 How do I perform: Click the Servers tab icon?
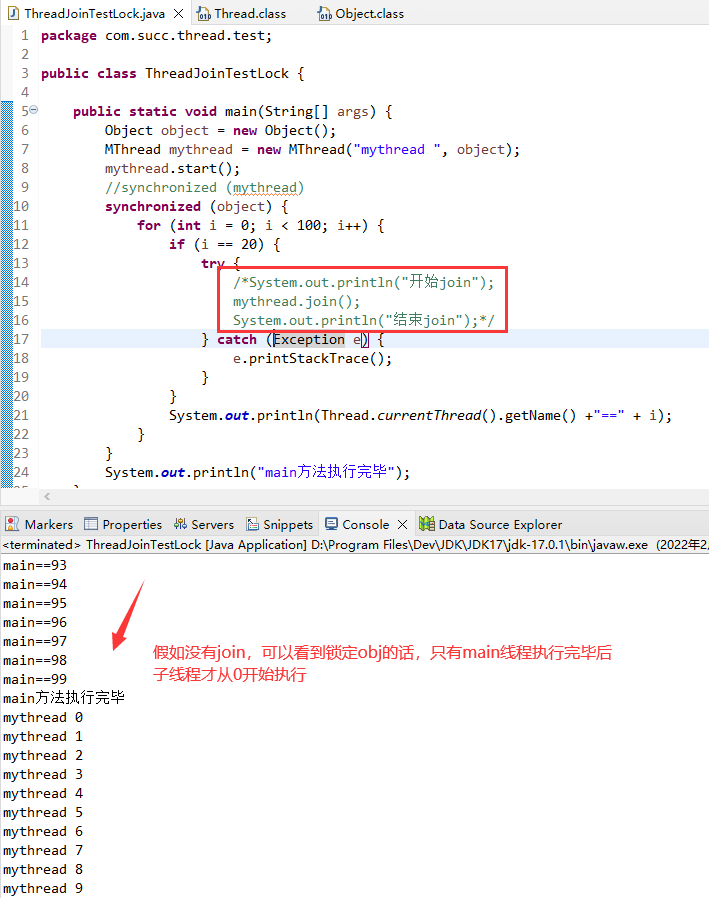[x=180, y=523]
